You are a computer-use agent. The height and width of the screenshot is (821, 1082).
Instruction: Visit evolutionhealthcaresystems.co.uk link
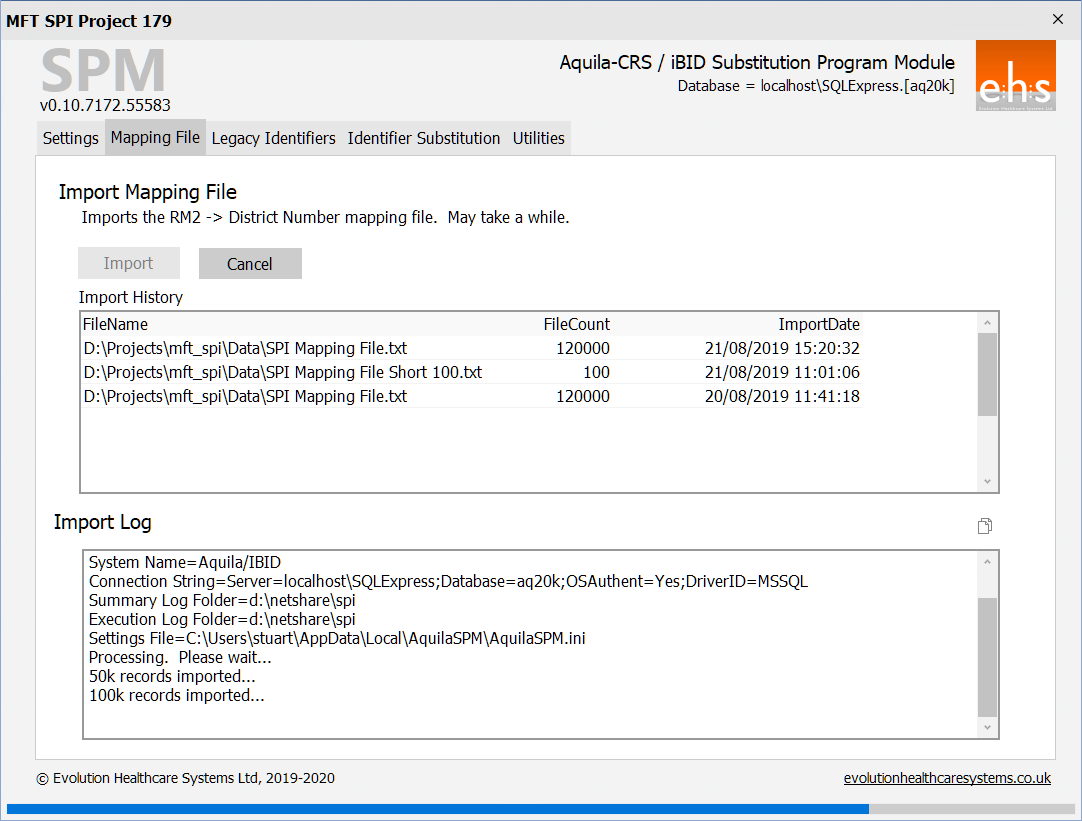pos(946,778)
